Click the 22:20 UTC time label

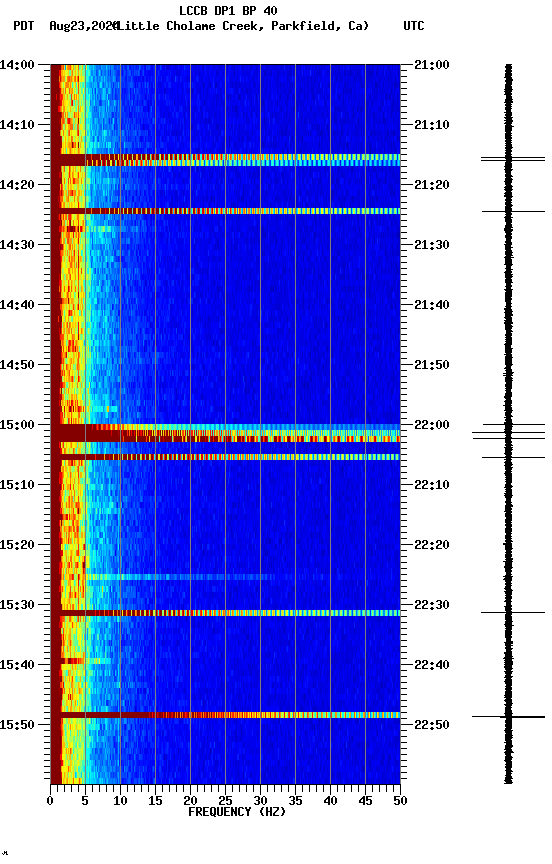pyautogui.click(x=432, y=545)
